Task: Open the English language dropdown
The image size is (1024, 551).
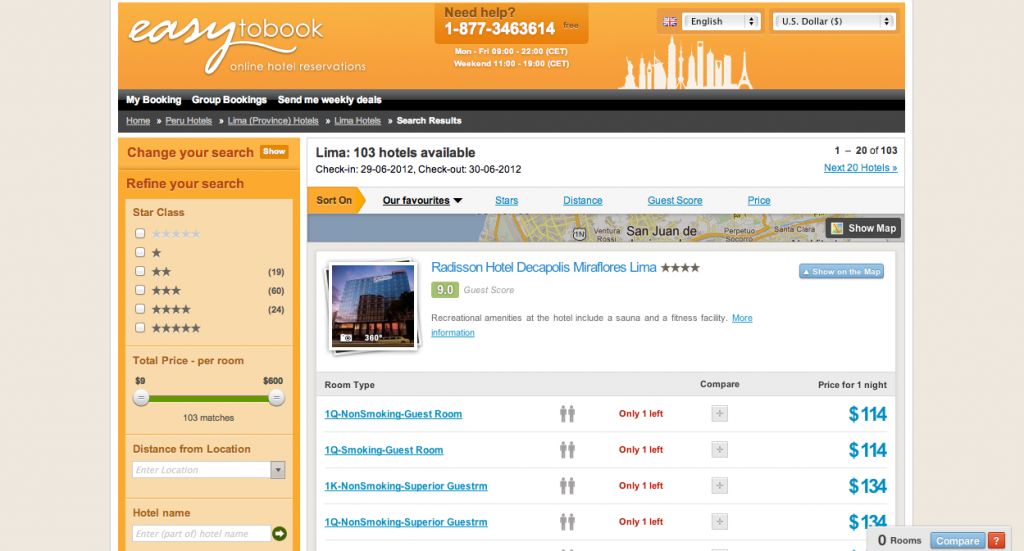Action: tap(721, 22)
